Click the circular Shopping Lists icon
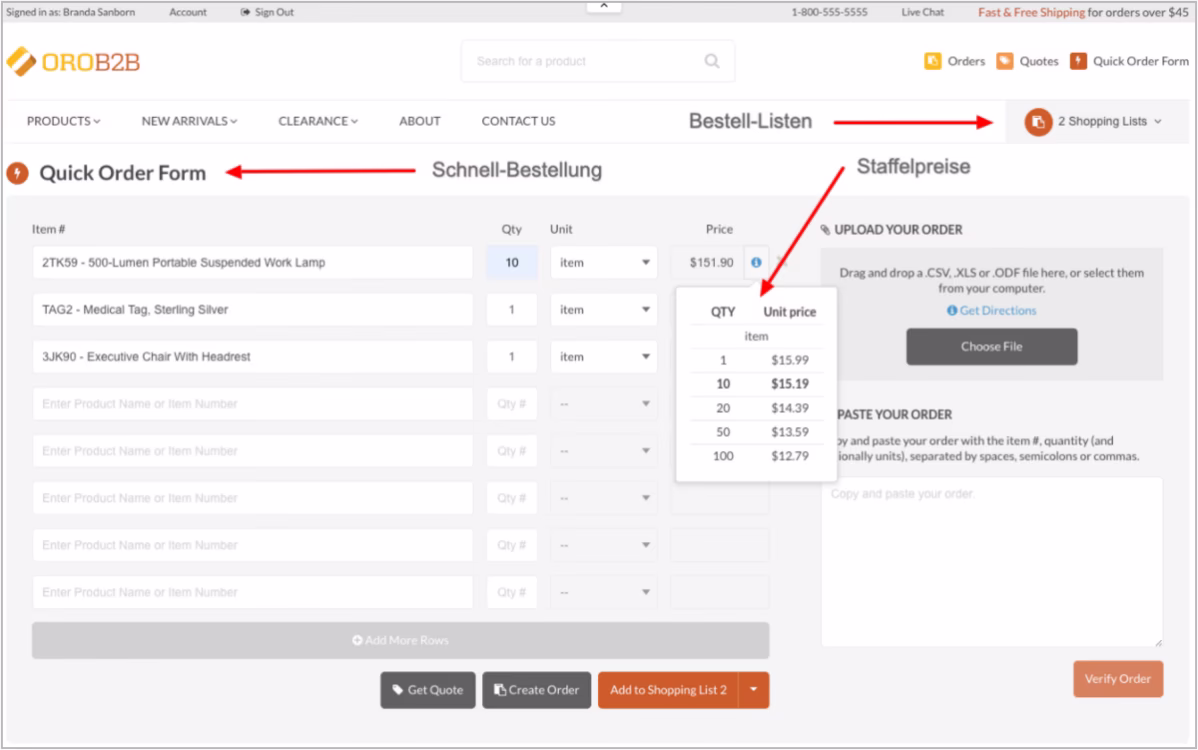The height and width of the screenshot is (750, 1198). tap(1037, 121)
